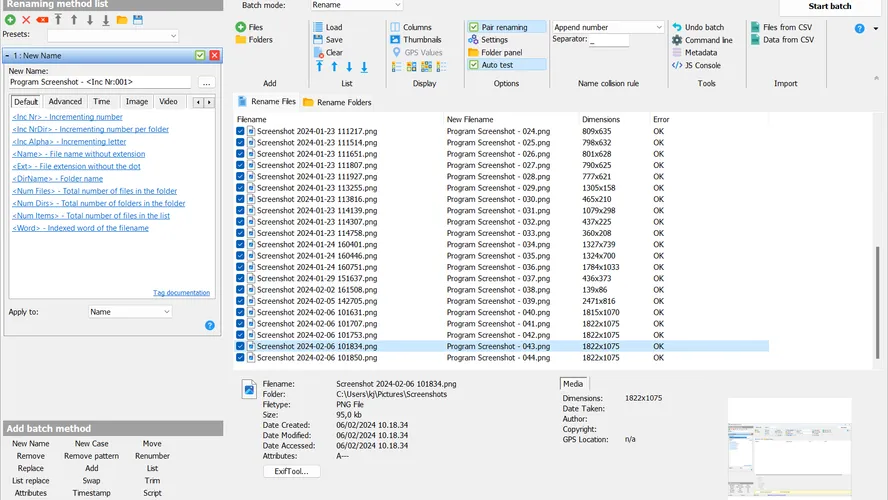Move method to the top of the method list
888x500 pixels.
coord(58,20)
